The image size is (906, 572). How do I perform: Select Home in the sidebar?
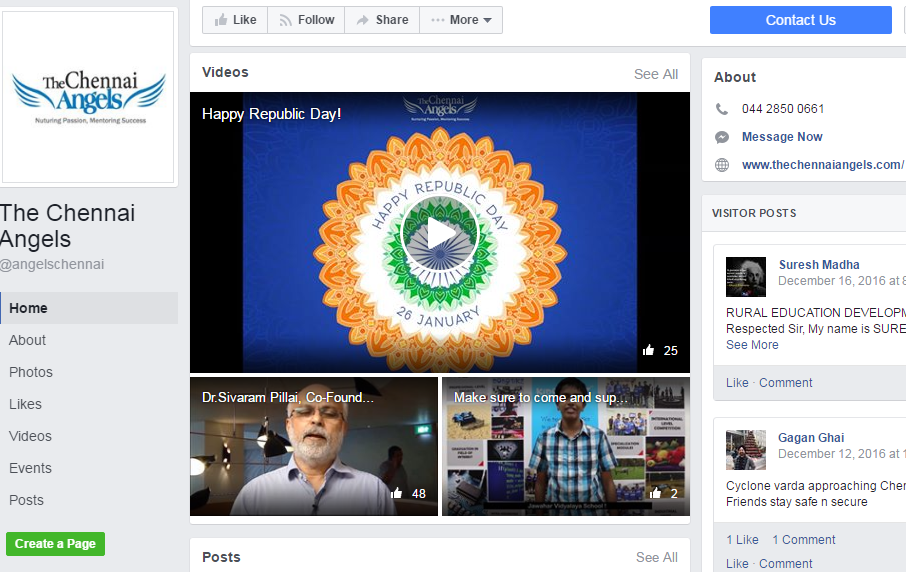point(89,308)
